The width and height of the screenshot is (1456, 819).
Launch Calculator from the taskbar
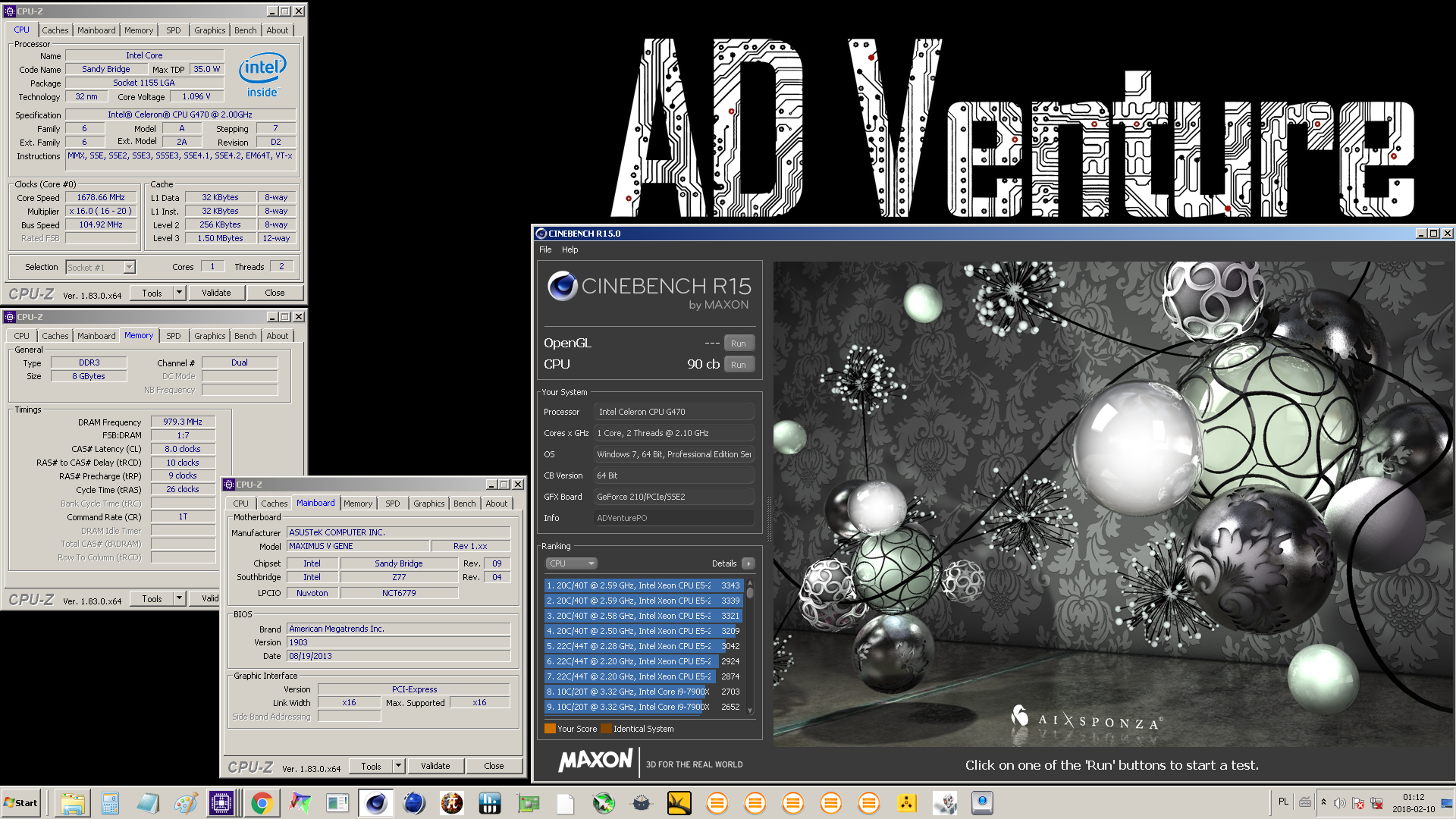pos(110,803)
